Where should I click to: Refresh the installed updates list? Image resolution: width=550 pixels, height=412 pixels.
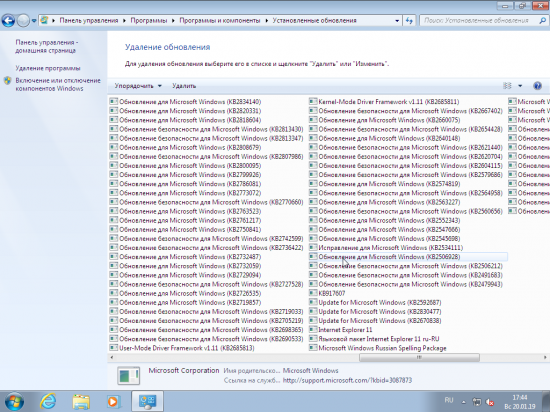(x=409, y=21)
